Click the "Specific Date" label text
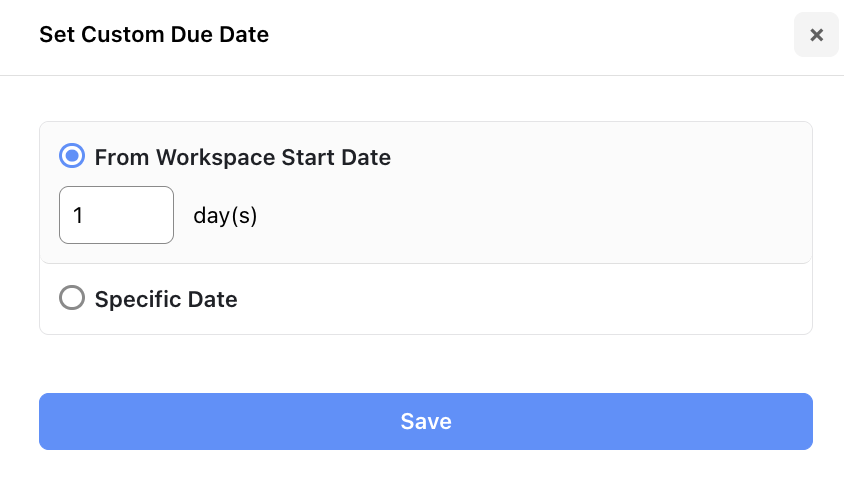The image size is (844, 480). pyautogui.click(x=166, y=299)
